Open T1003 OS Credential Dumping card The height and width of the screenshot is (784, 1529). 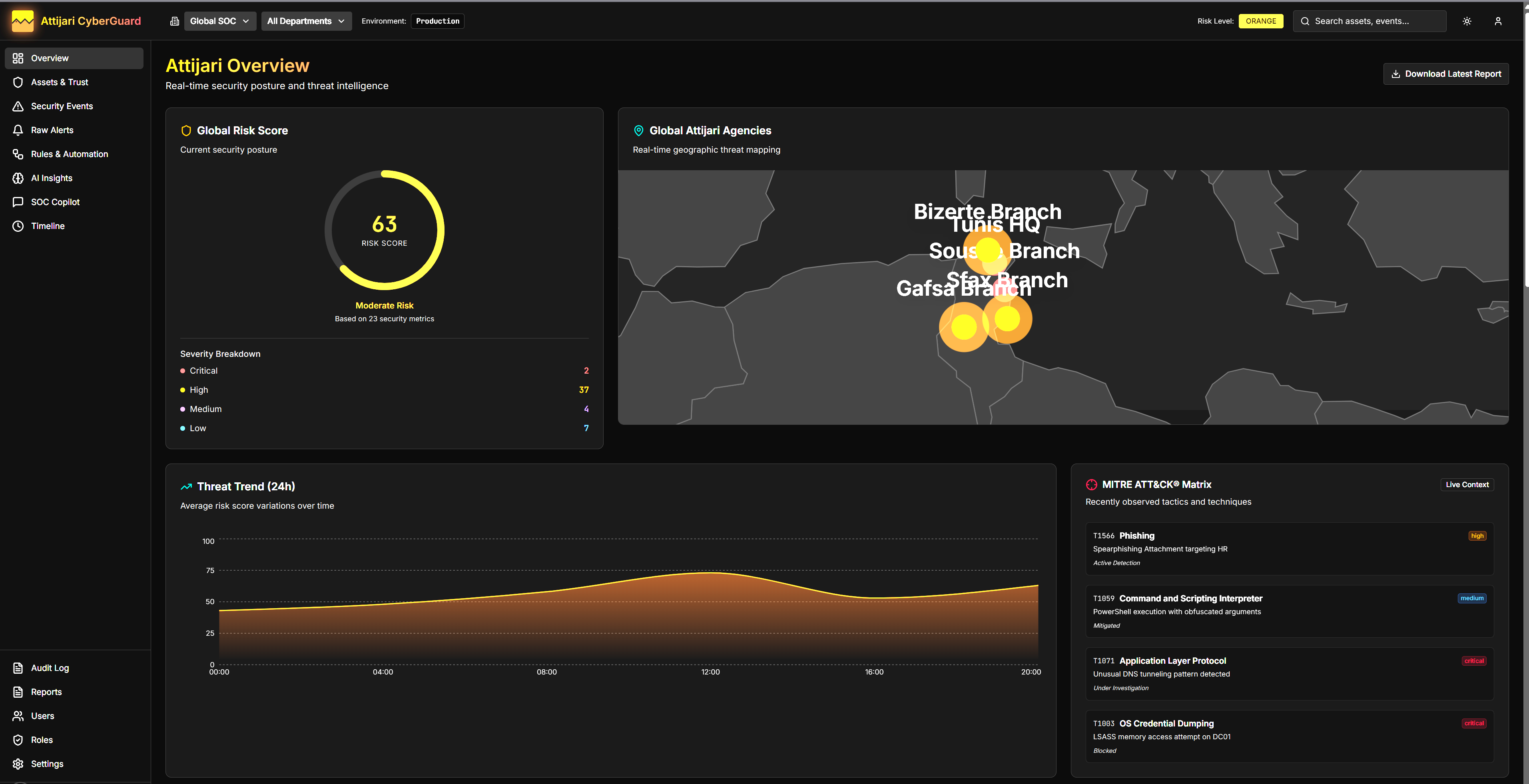pos(1289,736)
